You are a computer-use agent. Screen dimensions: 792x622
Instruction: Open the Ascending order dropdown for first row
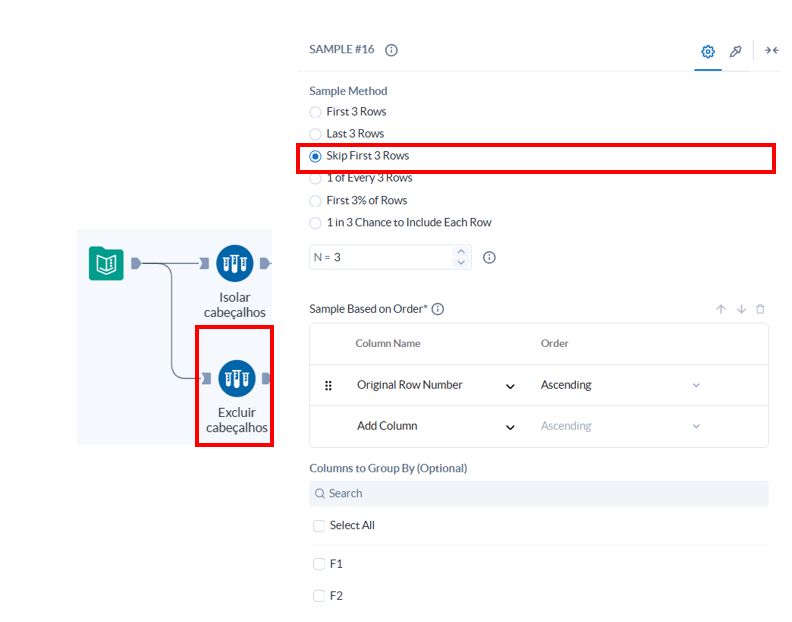click(x=620, y=385)
